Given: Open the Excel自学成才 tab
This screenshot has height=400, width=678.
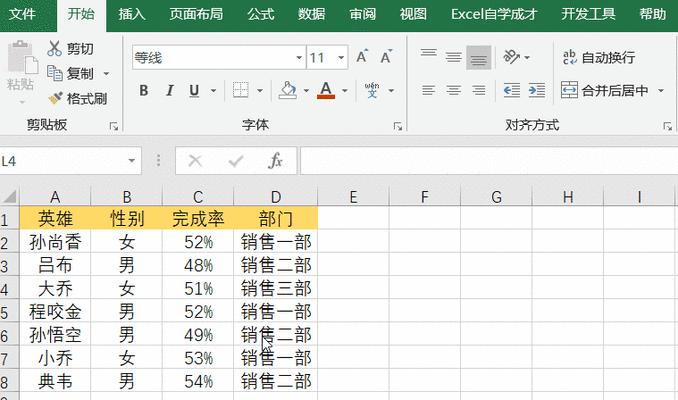Looking at the screenshot, I should (x=494, y=14).
